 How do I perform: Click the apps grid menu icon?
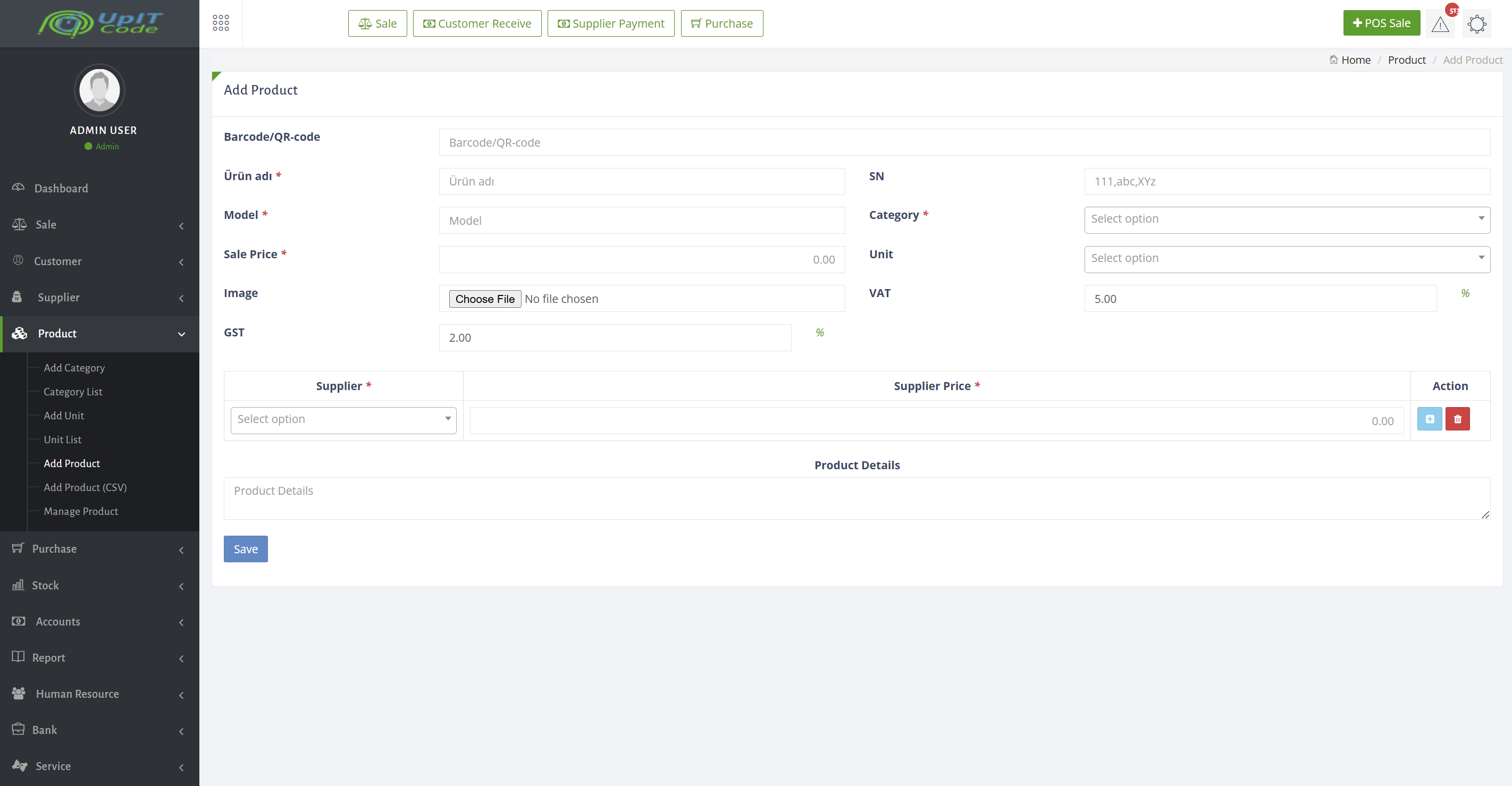point(221,23)
